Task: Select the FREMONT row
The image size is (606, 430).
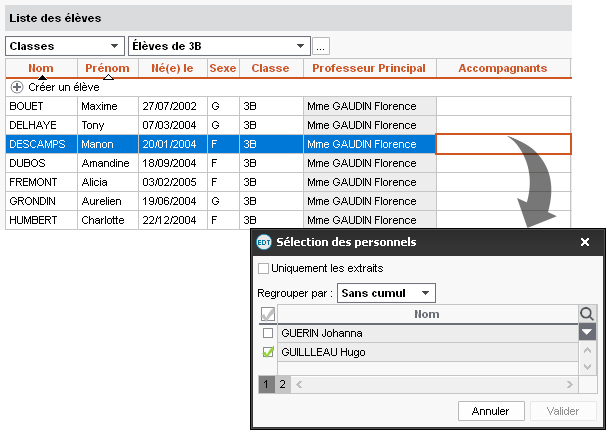Action: [x=288, y=182]
